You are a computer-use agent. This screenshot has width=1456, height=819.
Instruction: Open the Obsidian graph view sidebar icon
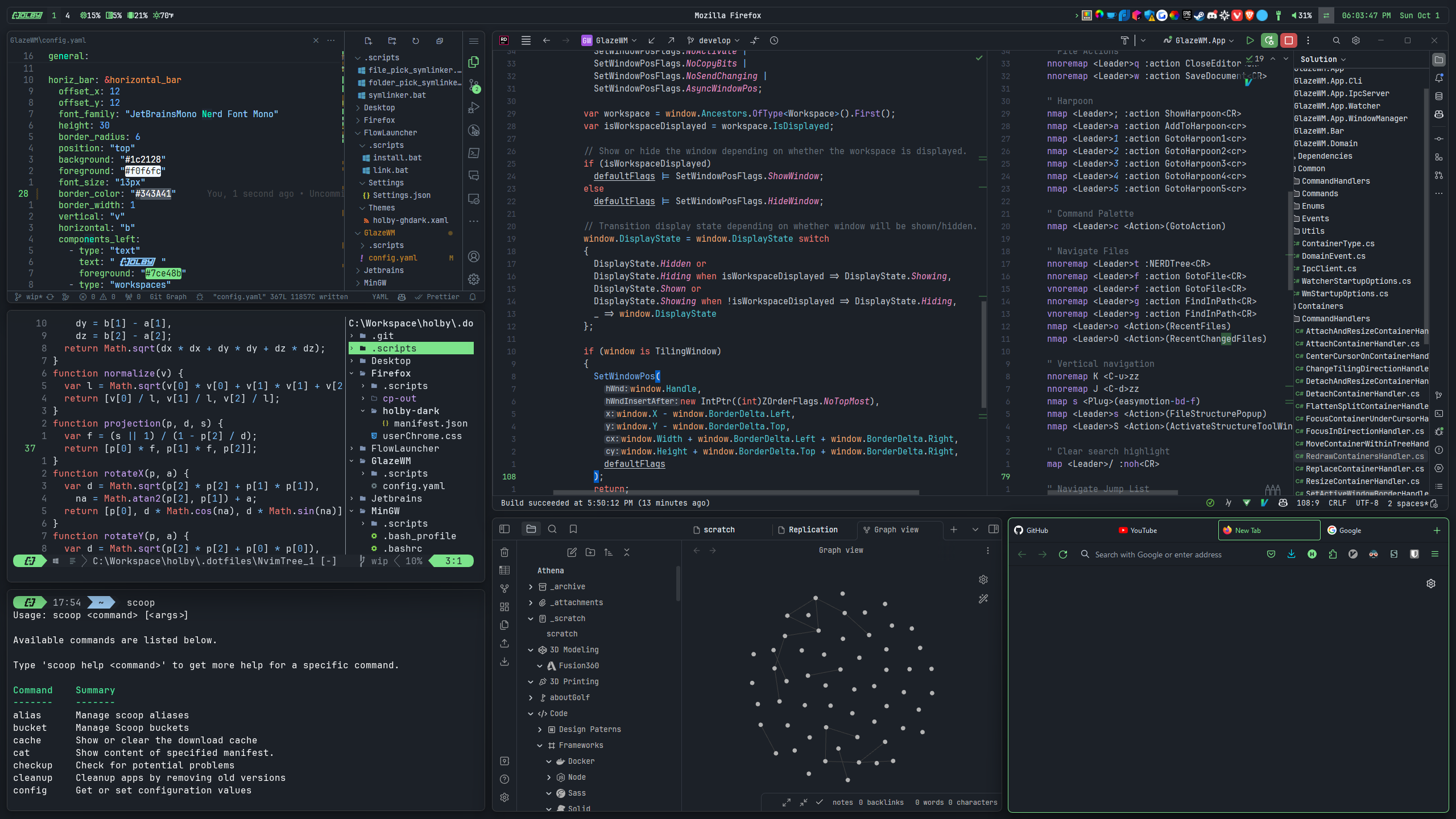(x=504, y=589)
